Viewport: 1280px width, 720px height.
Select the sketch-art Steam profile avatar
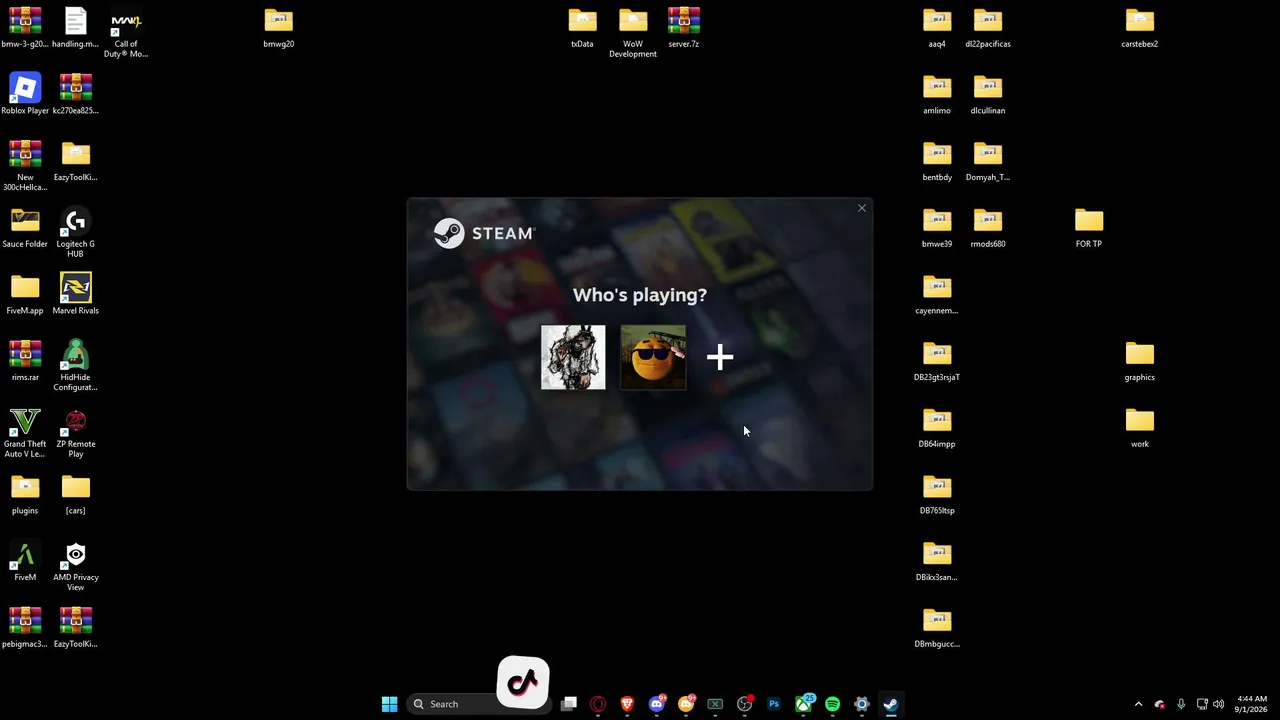pyautogui.click(x=573, y=357)
